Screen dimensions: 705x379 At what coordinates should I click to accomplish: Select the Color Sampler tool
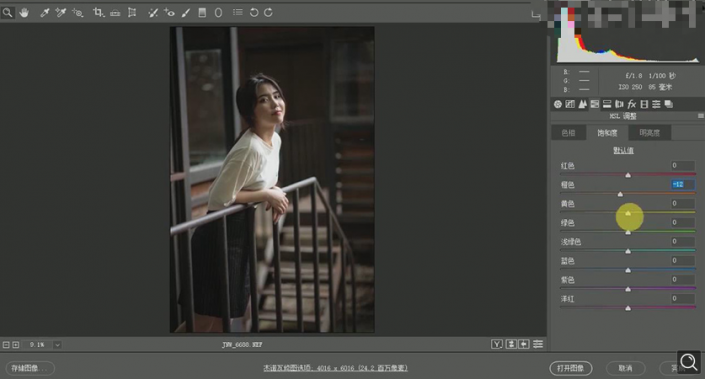point(61,13)
